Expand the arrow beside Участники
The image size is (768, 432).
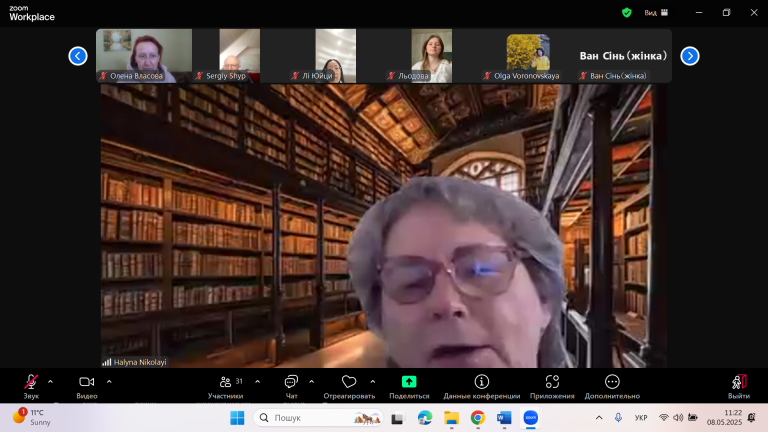258,382
